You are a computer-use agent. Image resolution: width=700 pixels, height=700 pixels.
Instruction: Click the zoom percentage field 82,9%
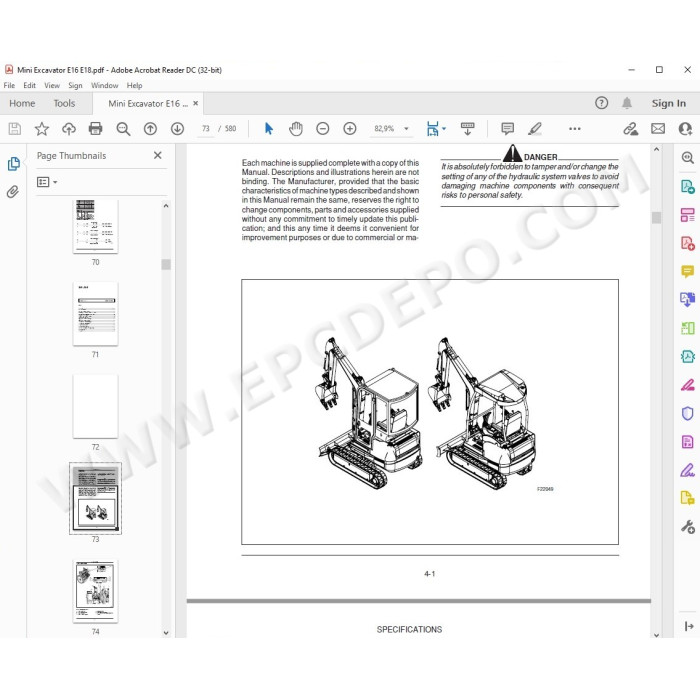384,129
